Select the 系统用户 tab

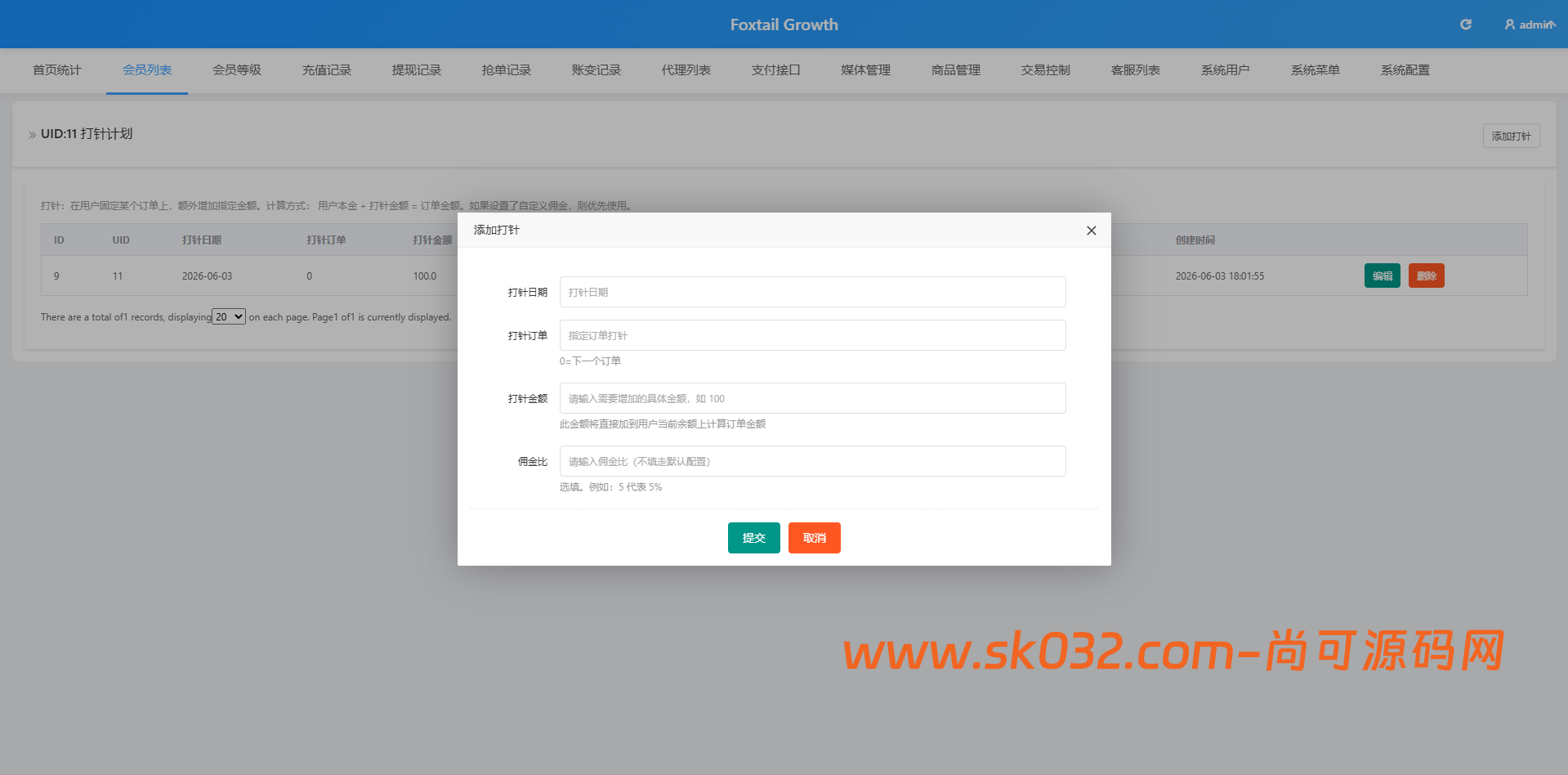point(1226,70)
